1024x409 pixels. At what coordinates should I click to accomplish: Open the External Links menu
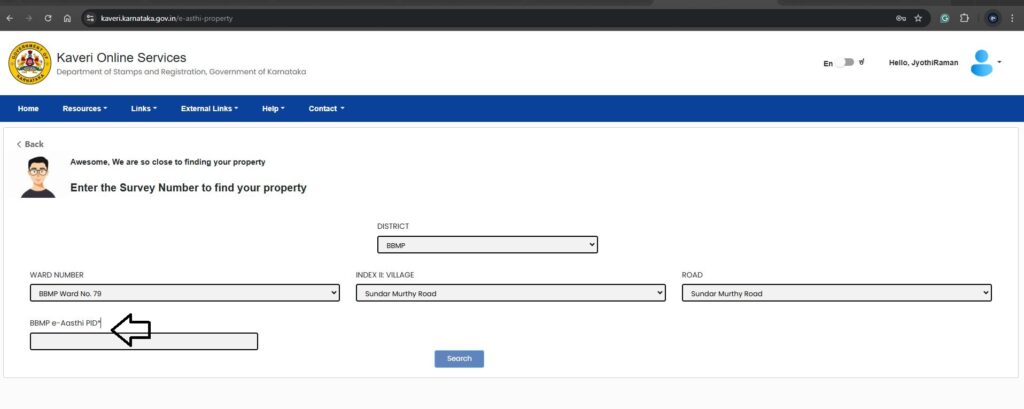(x=209, y=108)
